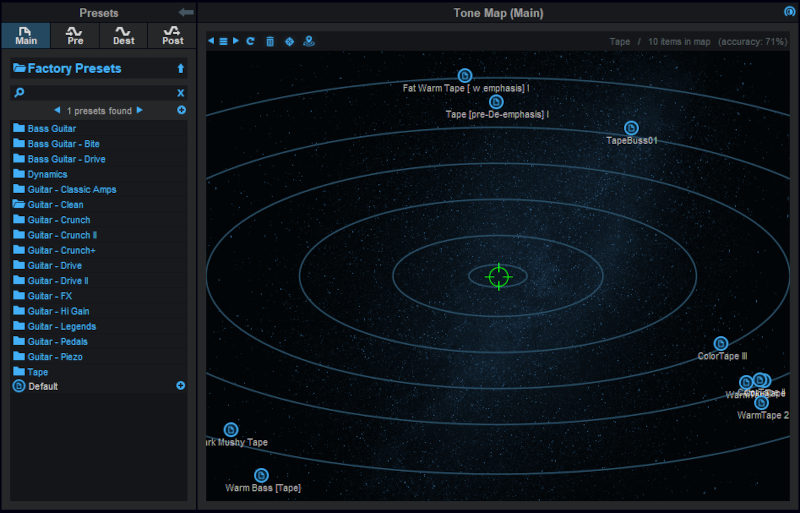The height and width of the screenshot is (513, 800).
Task: Switch to the Pre tab
Action: 75,35
